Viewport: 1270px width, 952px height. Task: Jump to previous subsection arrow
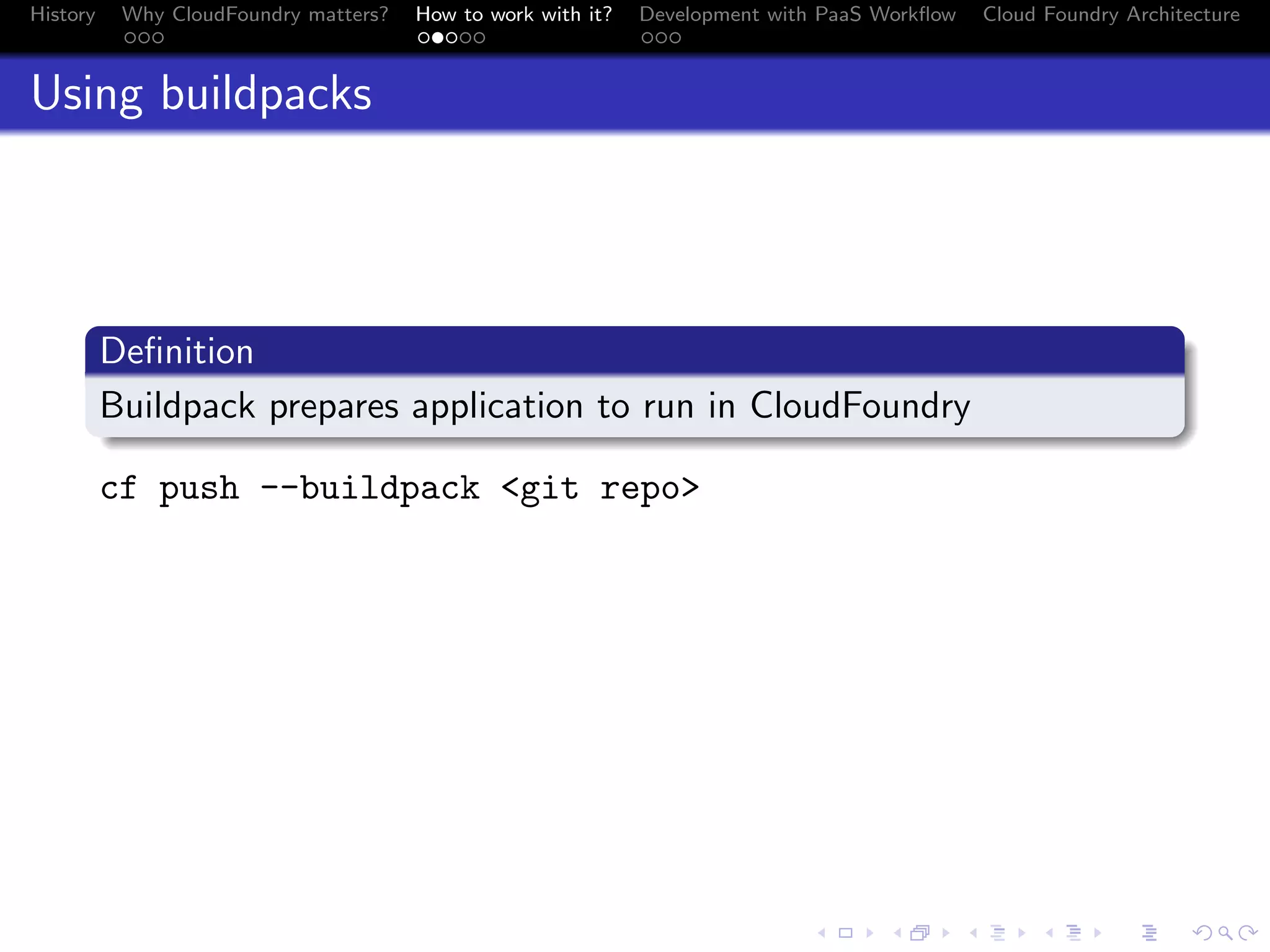pos(974,933)
